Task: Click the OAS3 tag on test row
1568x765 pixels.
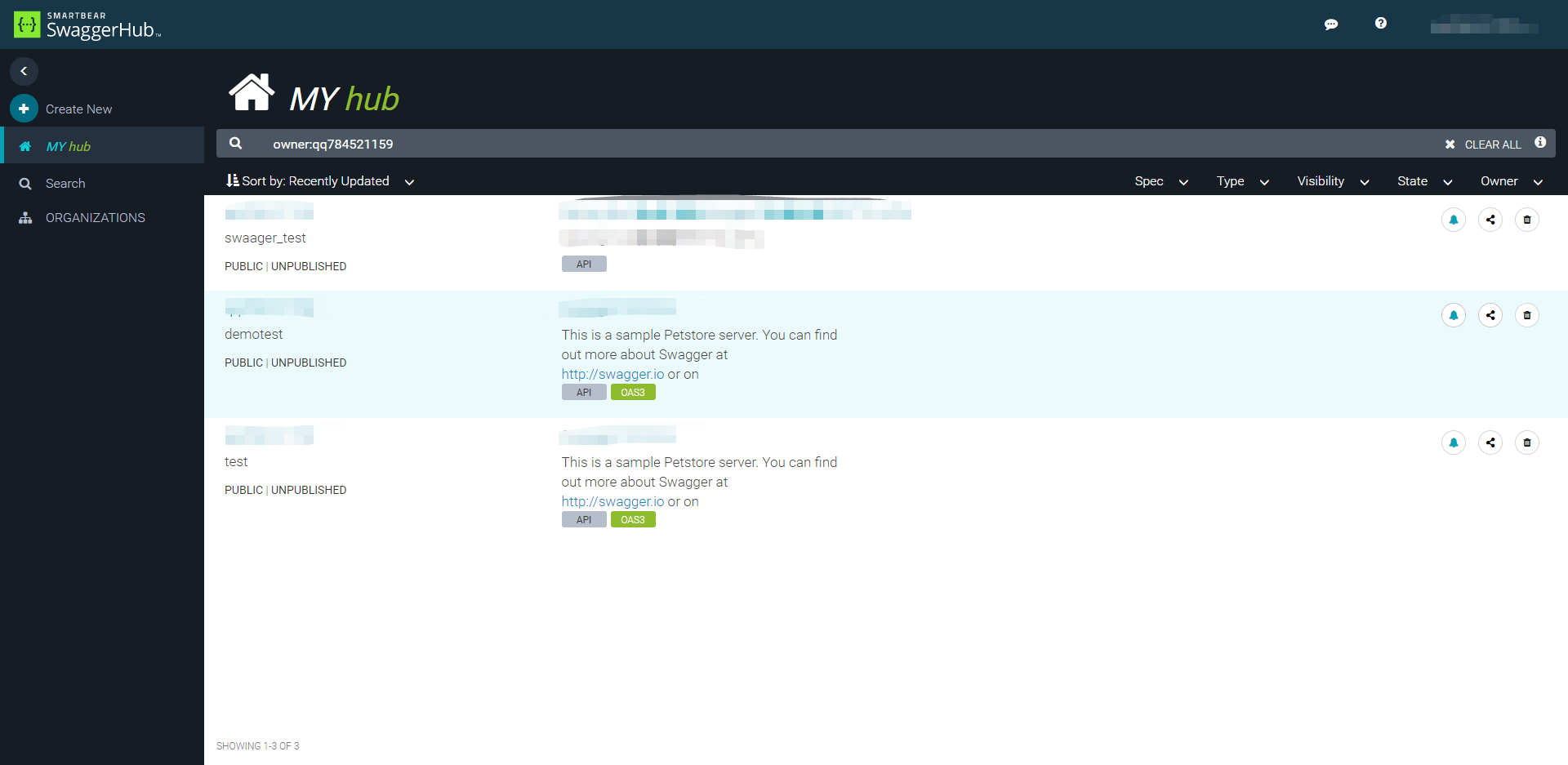Action: coord(633,520)
